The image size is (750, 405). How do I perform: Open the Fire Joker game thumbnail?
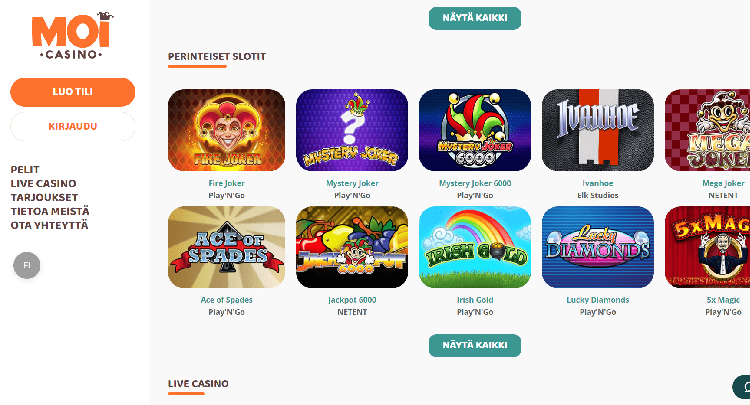coord(226,130)
